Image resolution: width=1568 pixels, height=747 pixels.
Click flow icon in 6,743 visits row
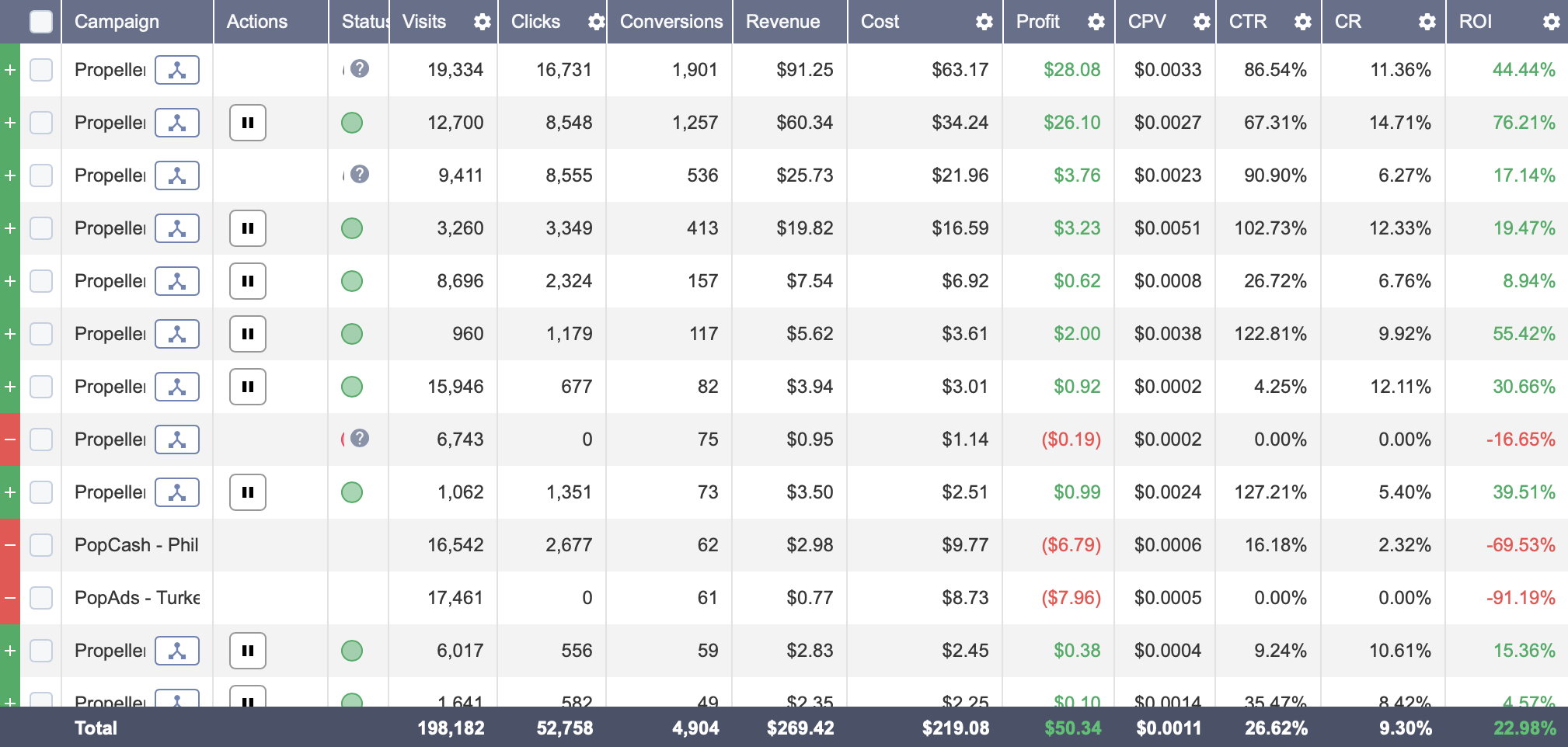[x=177, y=440]
